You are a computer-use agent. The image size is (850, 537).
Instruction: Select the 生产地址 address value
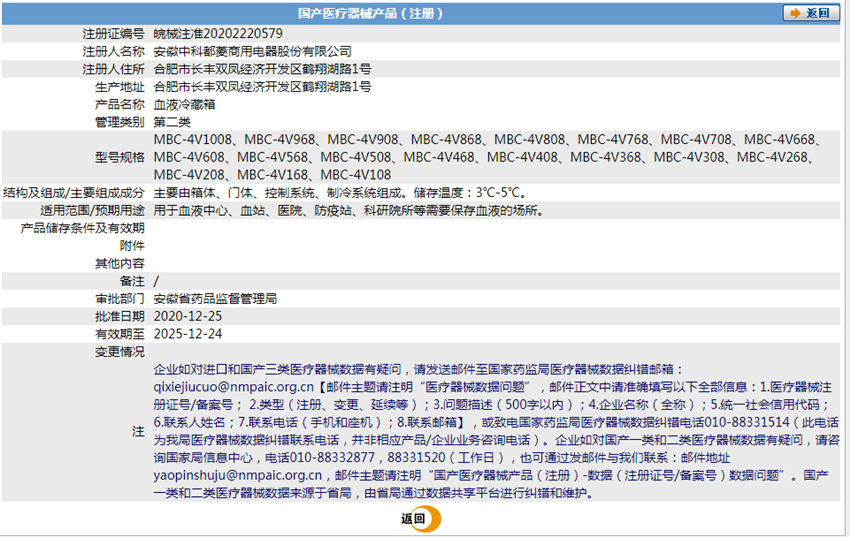click(262, 87)
